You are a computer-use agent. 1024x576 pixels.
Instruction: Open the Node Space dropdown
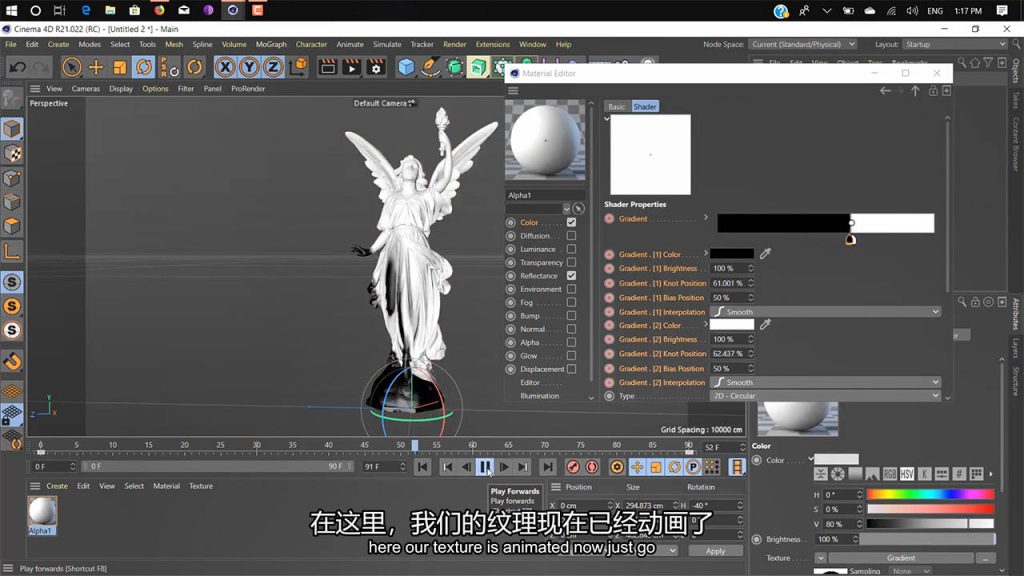click(x=802, y=44)
